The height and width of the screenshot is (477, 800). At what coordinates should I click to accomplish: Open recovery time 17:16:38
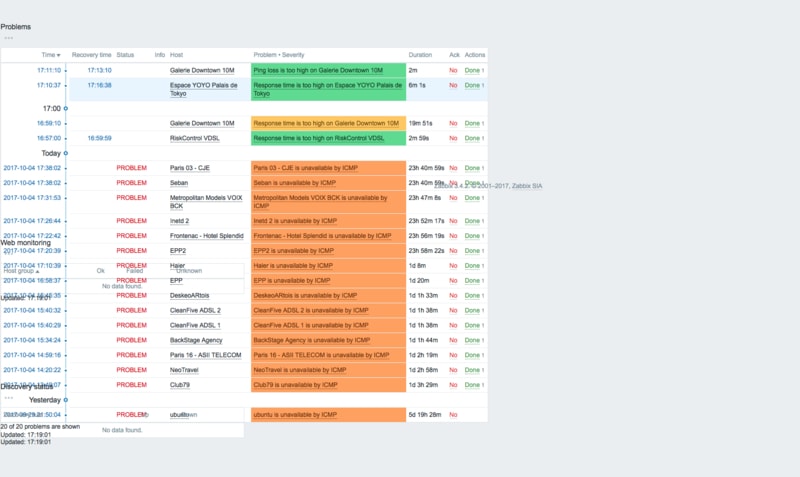point(99,85)
